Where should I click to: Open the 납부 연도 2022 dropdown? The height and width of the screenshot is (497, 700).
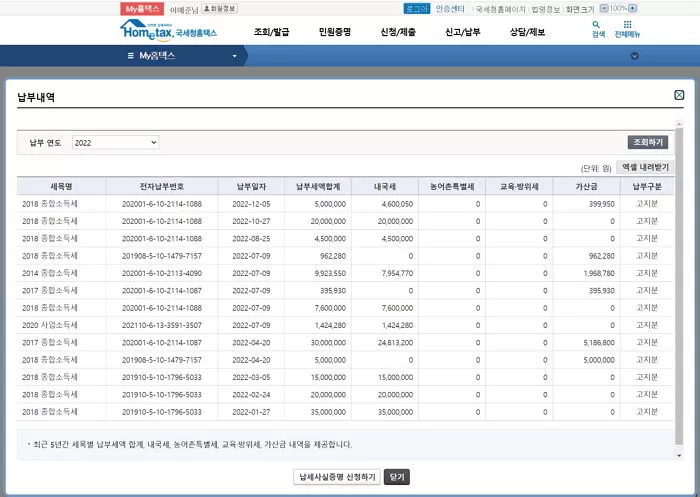click(115, 142)
